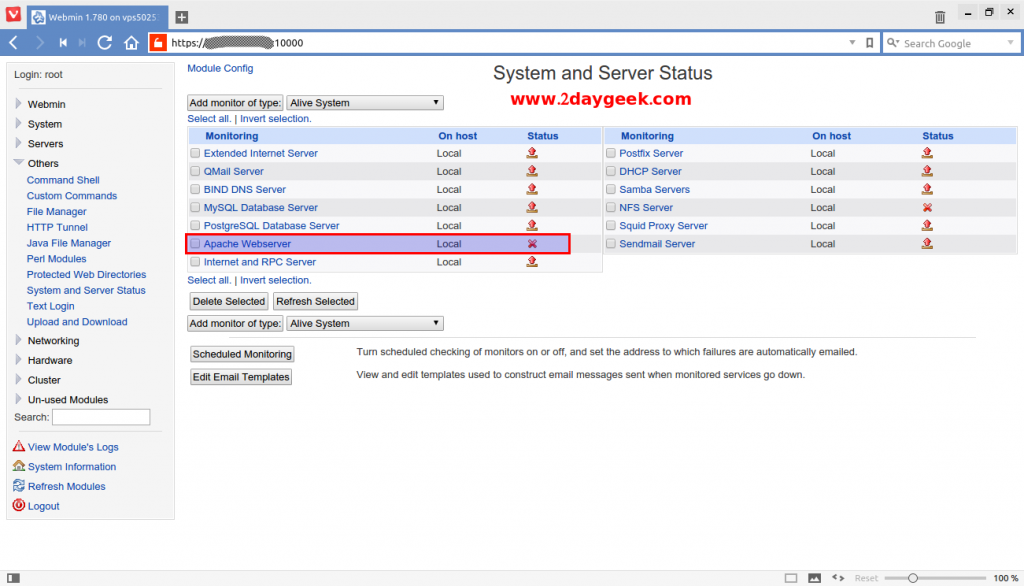Check the Sendmail Server checkbox
This screenshot has height=586, width=1024.
click(x=610, y=243)
